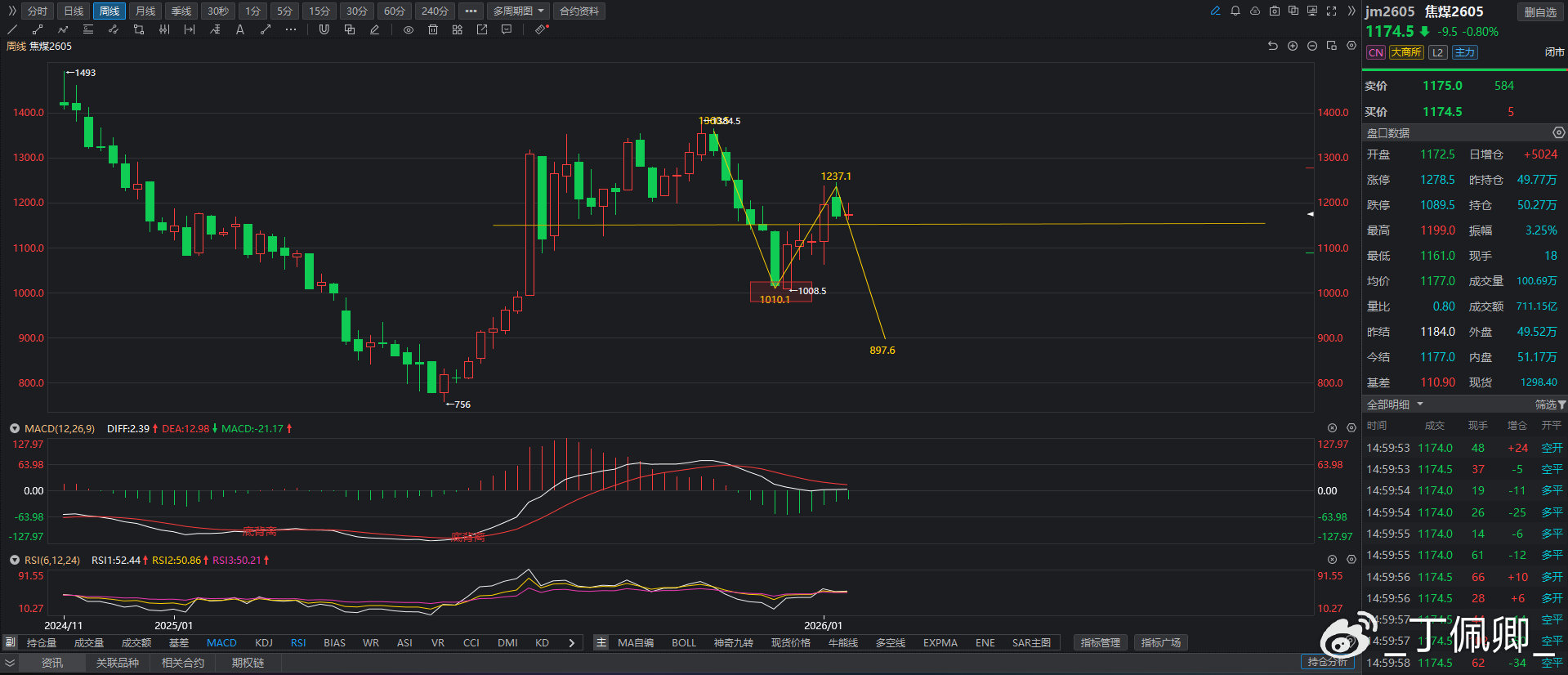Open the 指标管理 button
The image size is (1568, 675).
click(x=1100, y=643)
